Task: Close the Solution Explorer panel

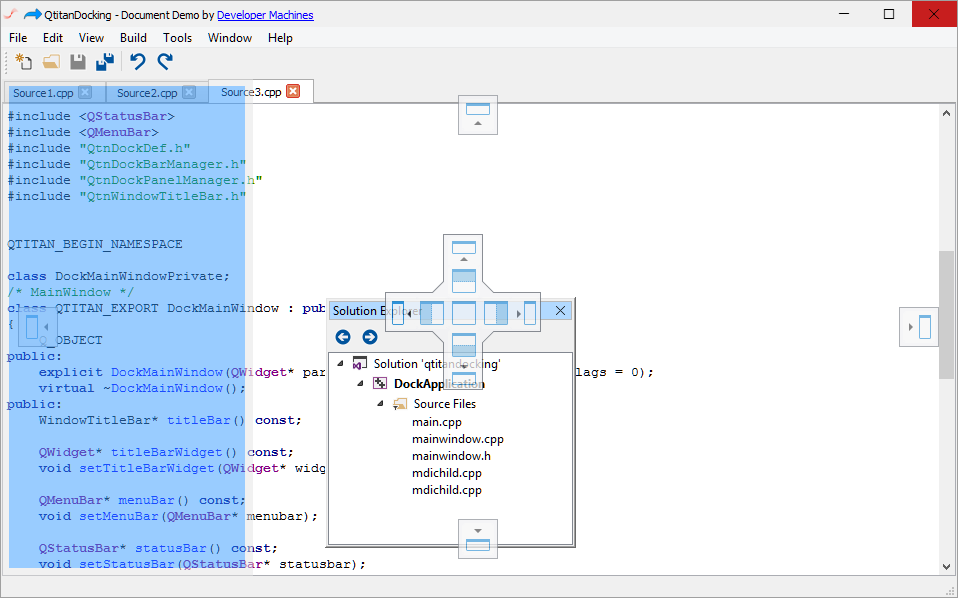Action: [x=560, y=311]
